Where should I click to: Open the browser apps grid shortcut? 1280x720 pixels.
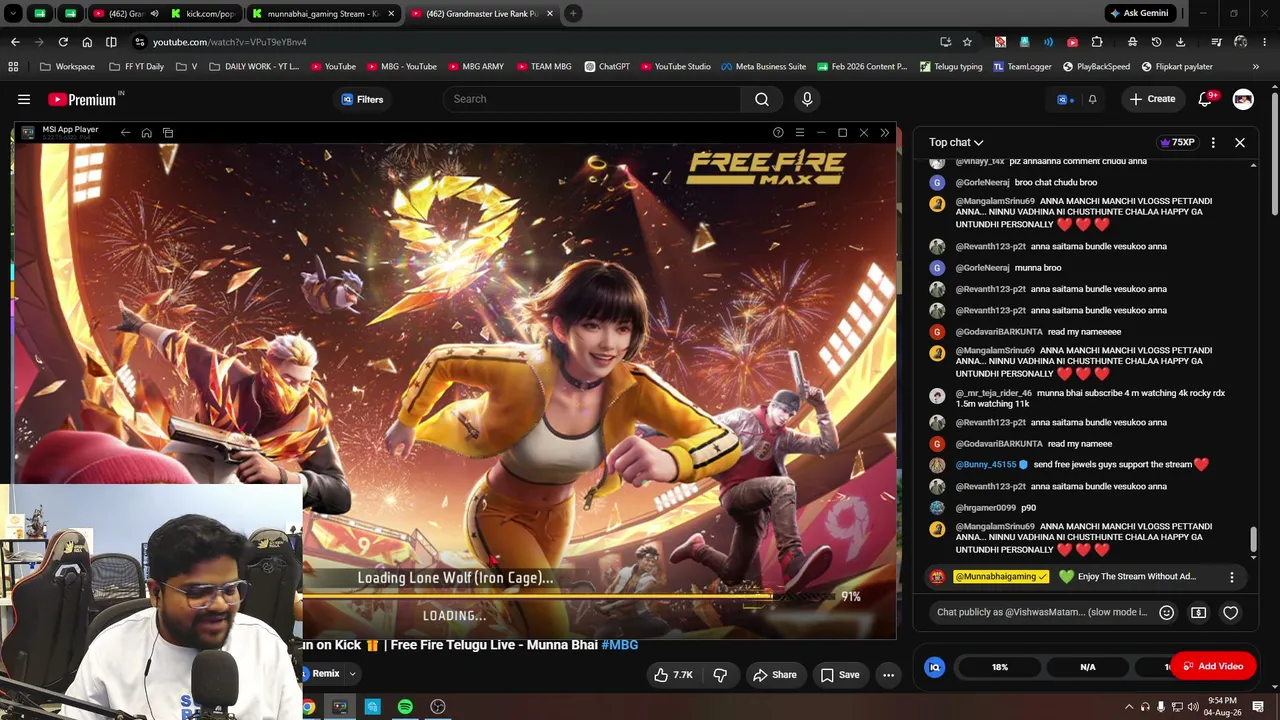13,67
